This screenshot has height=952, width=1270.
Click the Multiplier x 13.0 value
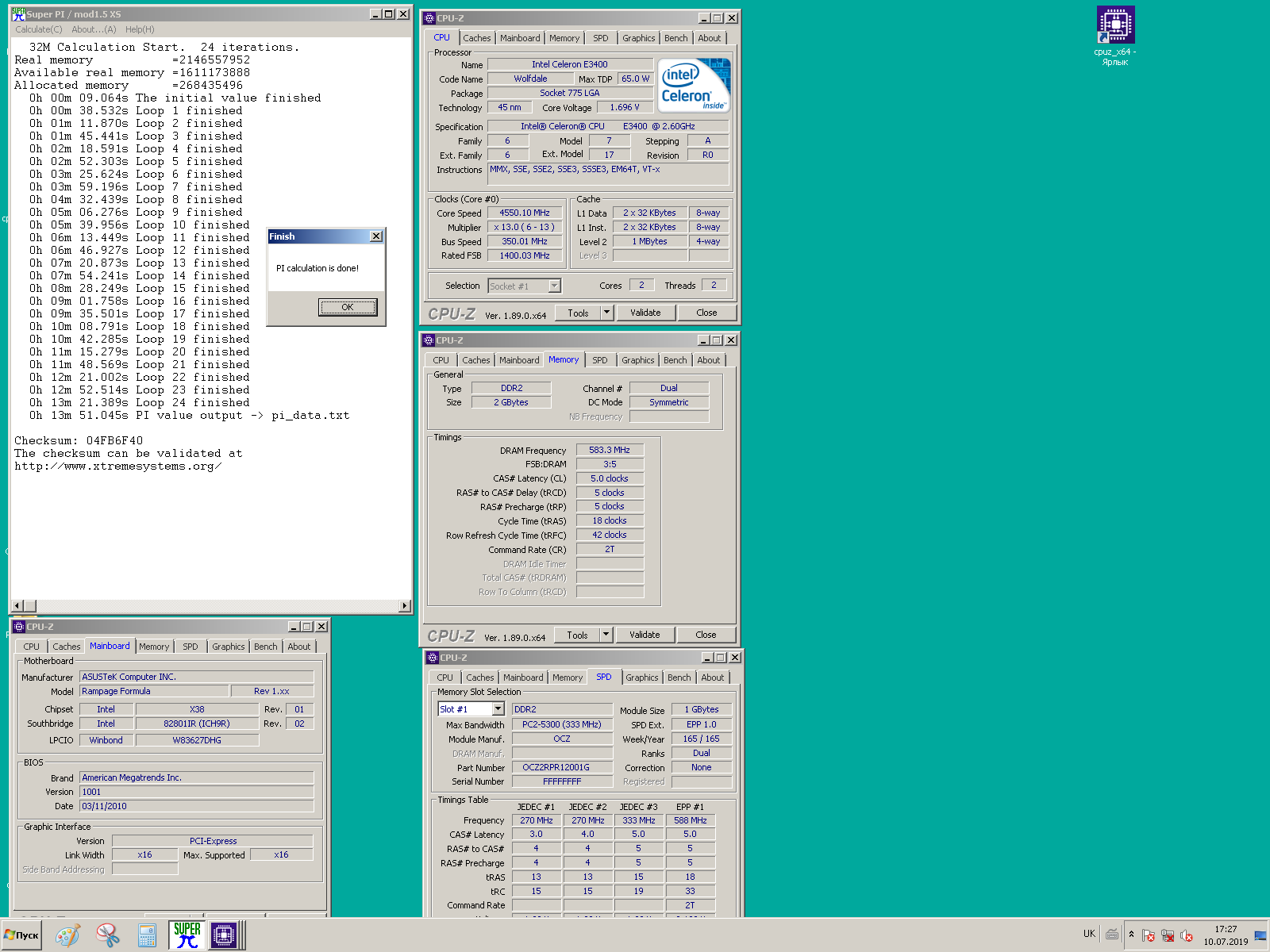click(525, 227)
